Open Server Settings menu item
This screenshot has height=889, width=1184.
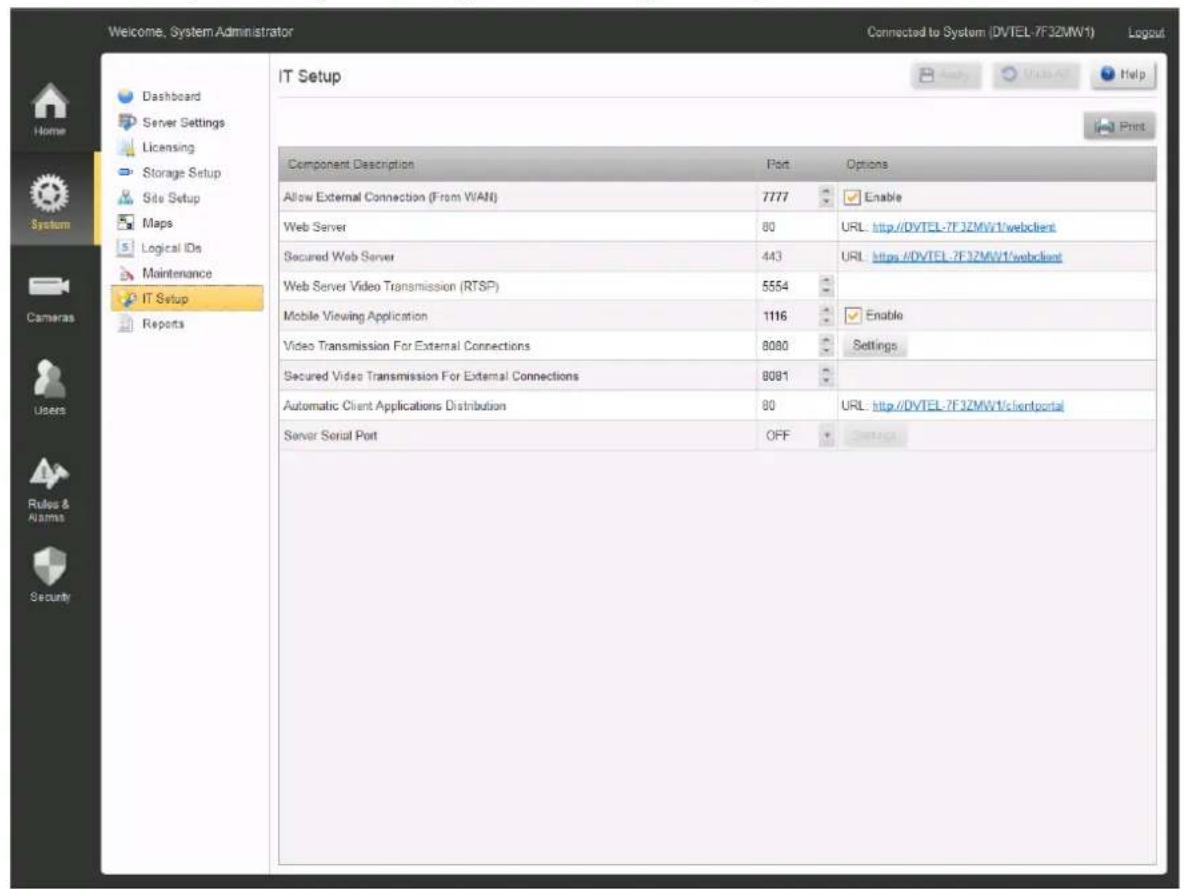pos(183,122)
